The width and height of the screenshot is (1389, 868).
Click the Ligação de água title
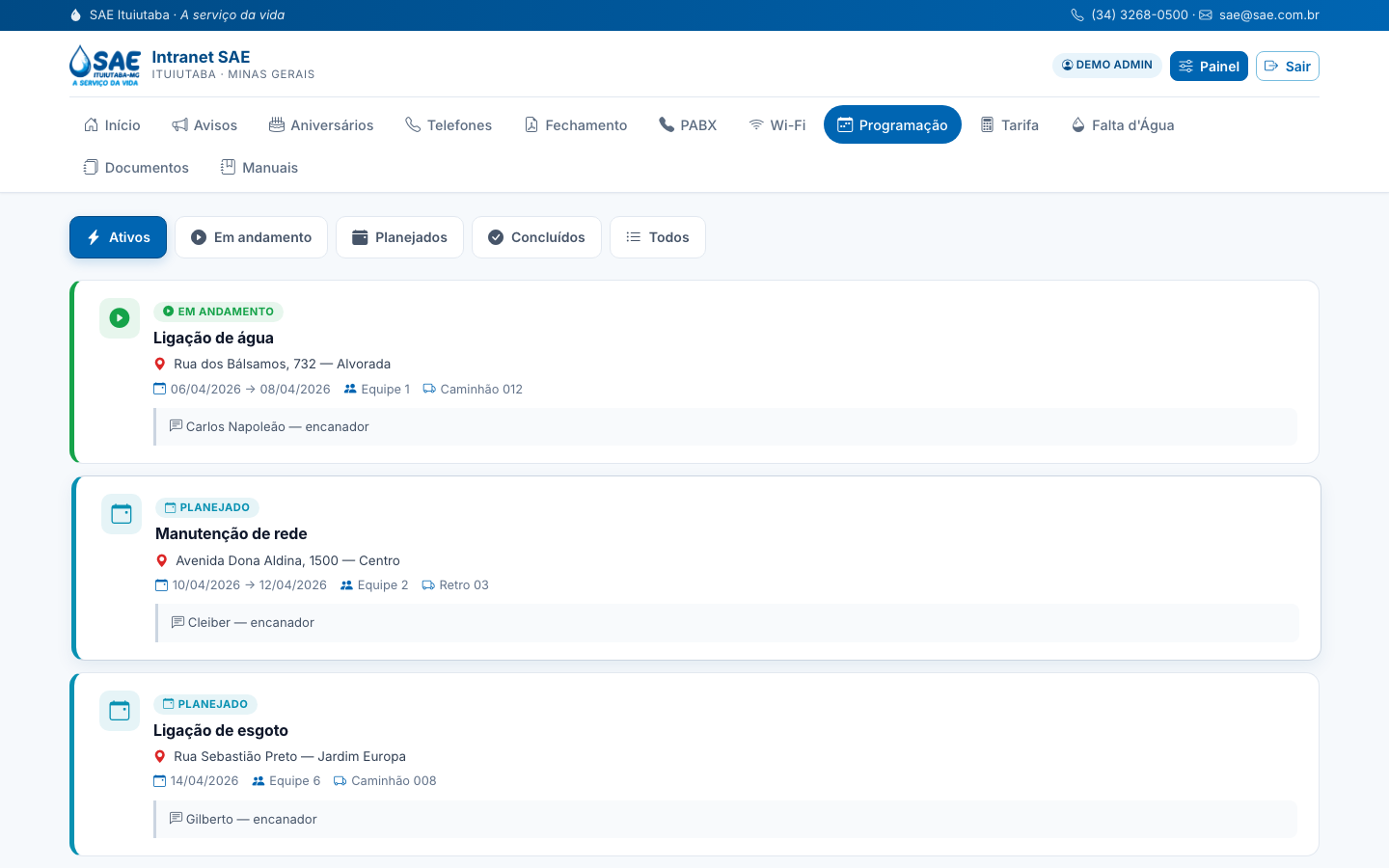213,338
